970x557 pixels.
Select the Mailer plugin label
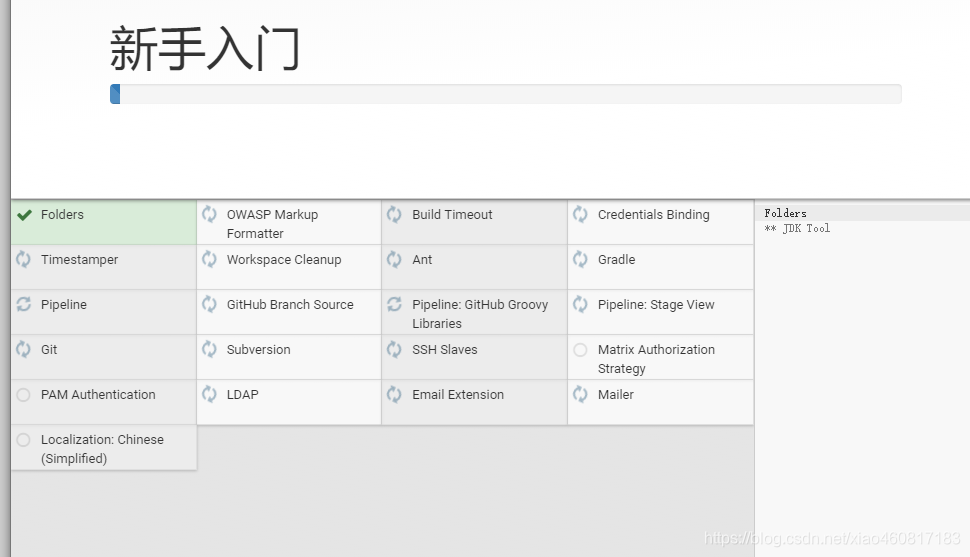[x=616, y=395]
